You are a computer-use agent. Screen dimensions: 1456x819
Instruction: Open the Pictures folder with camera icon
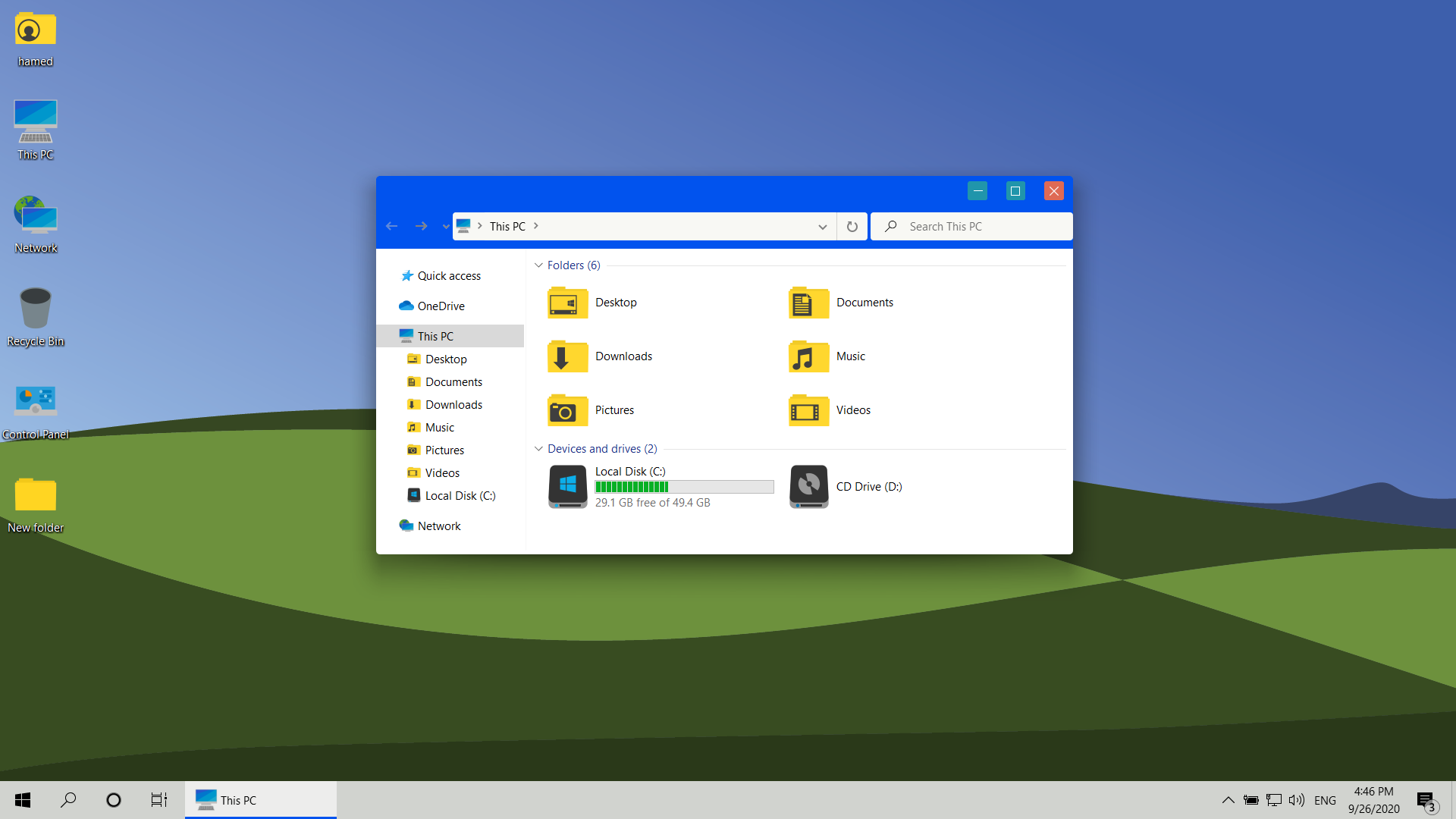pyautogui.click(x=567, y=410)
